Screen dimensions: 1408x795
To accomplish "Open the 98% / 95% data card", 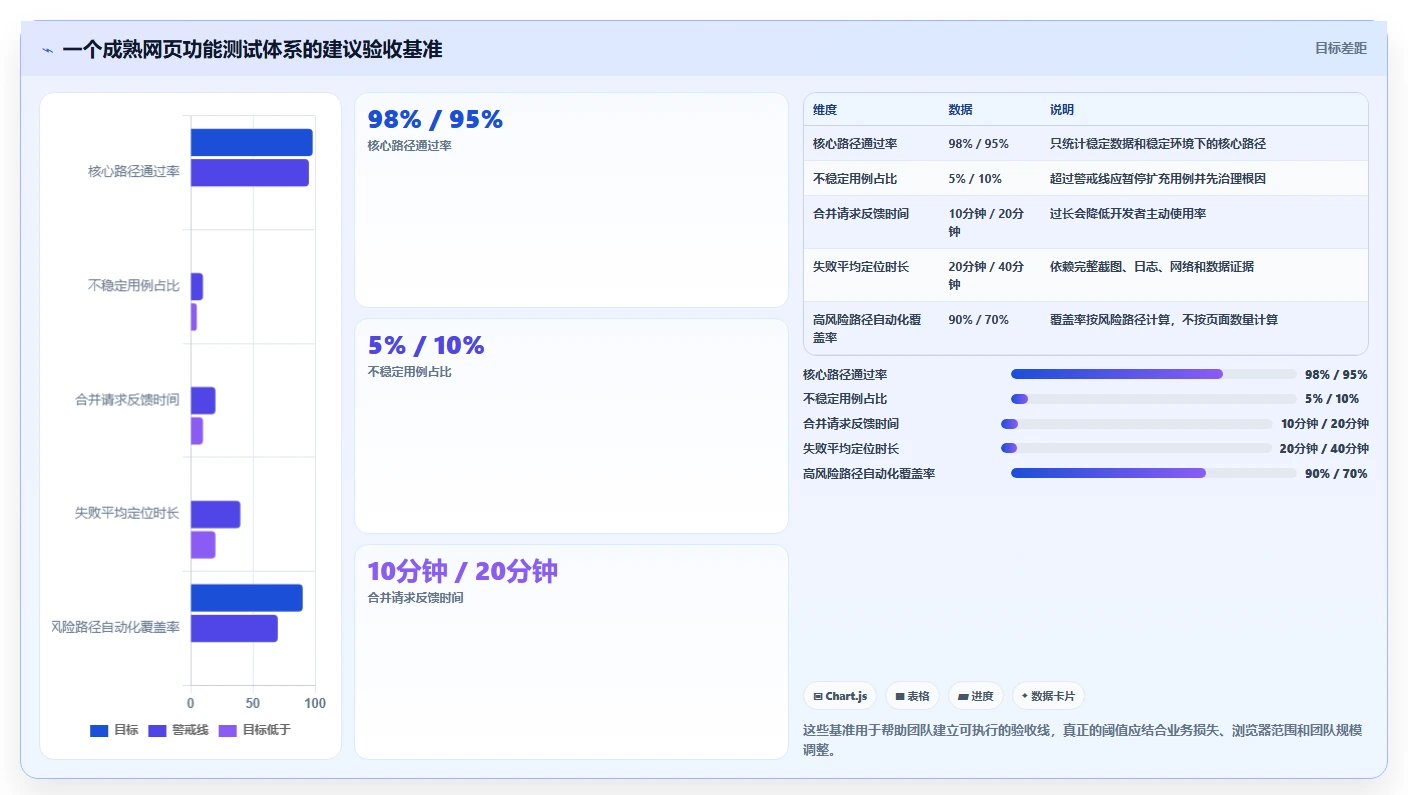I will click(571, 200).
